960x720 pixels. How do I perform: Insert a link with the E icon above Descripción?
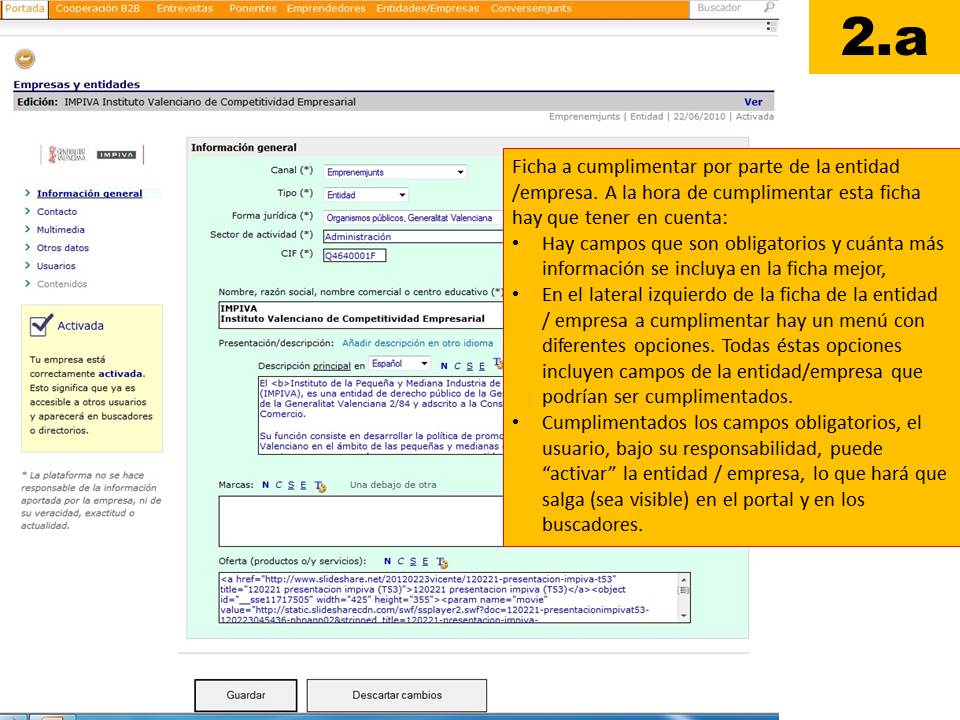pyautogui.click(x=483, y=365)
